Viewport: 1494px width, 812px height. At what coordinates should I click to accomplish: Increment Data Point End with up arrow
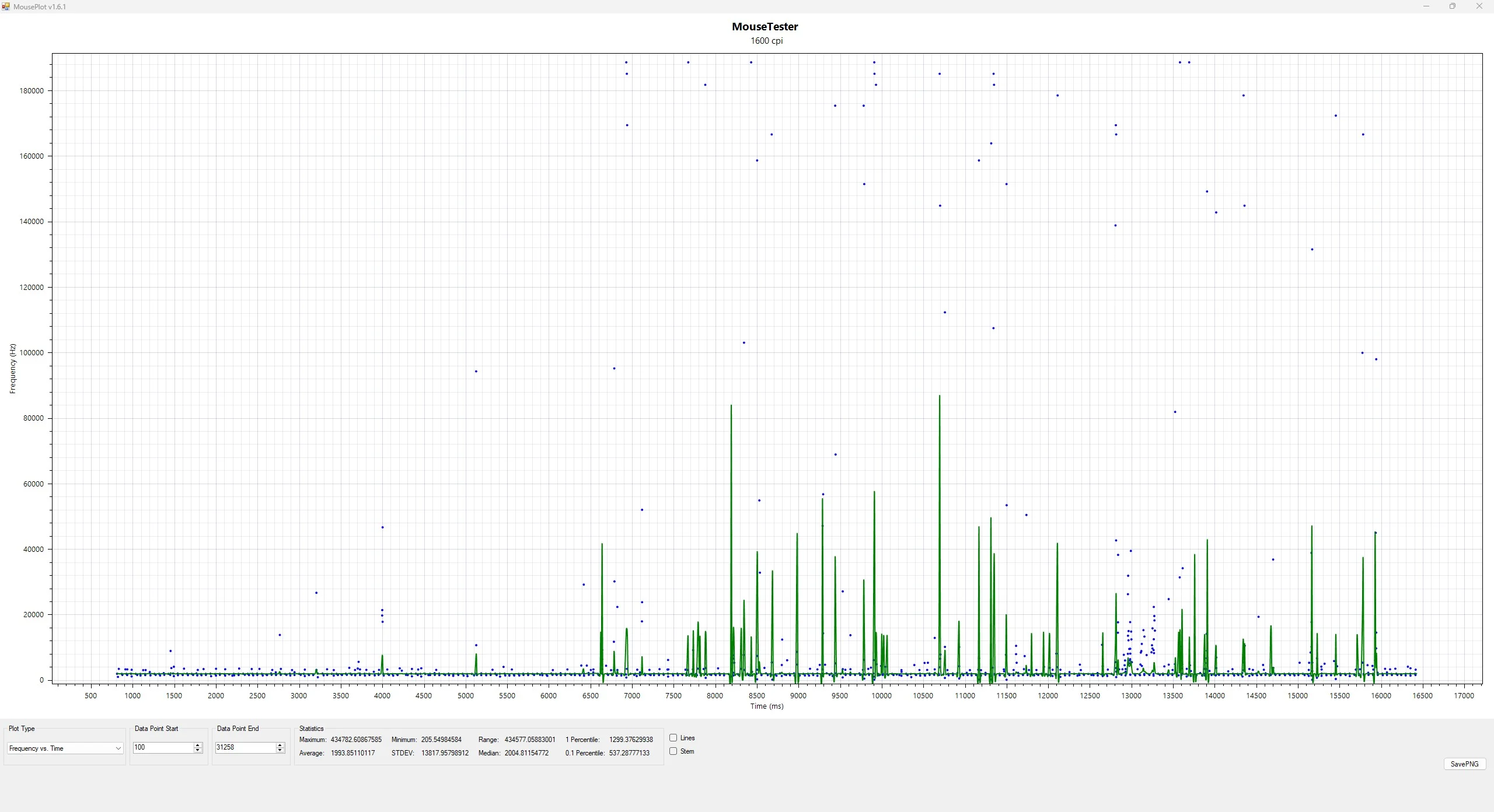280,745
